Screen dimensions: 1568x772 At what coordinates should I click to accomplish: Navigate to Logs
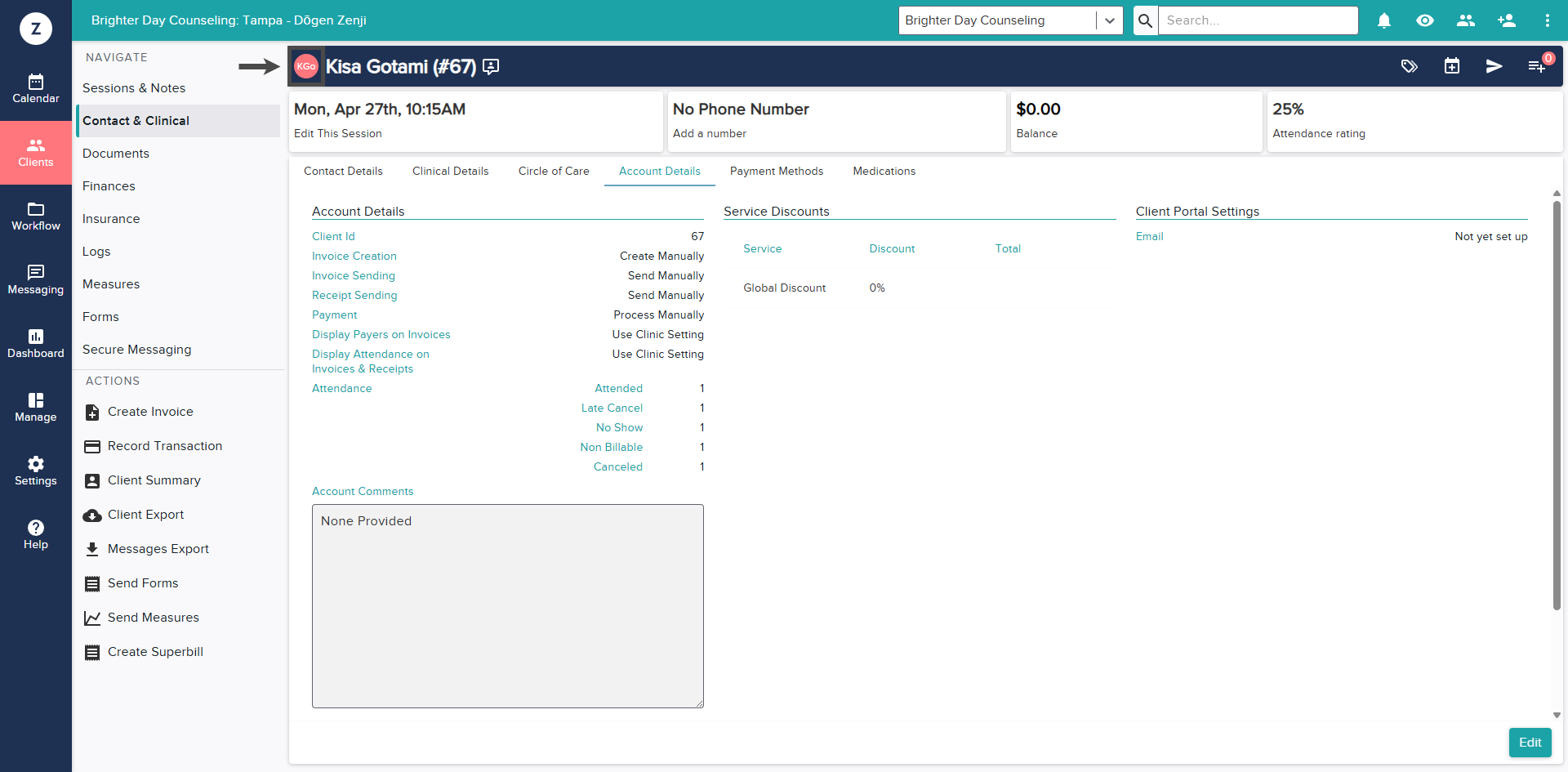point(178,252)
